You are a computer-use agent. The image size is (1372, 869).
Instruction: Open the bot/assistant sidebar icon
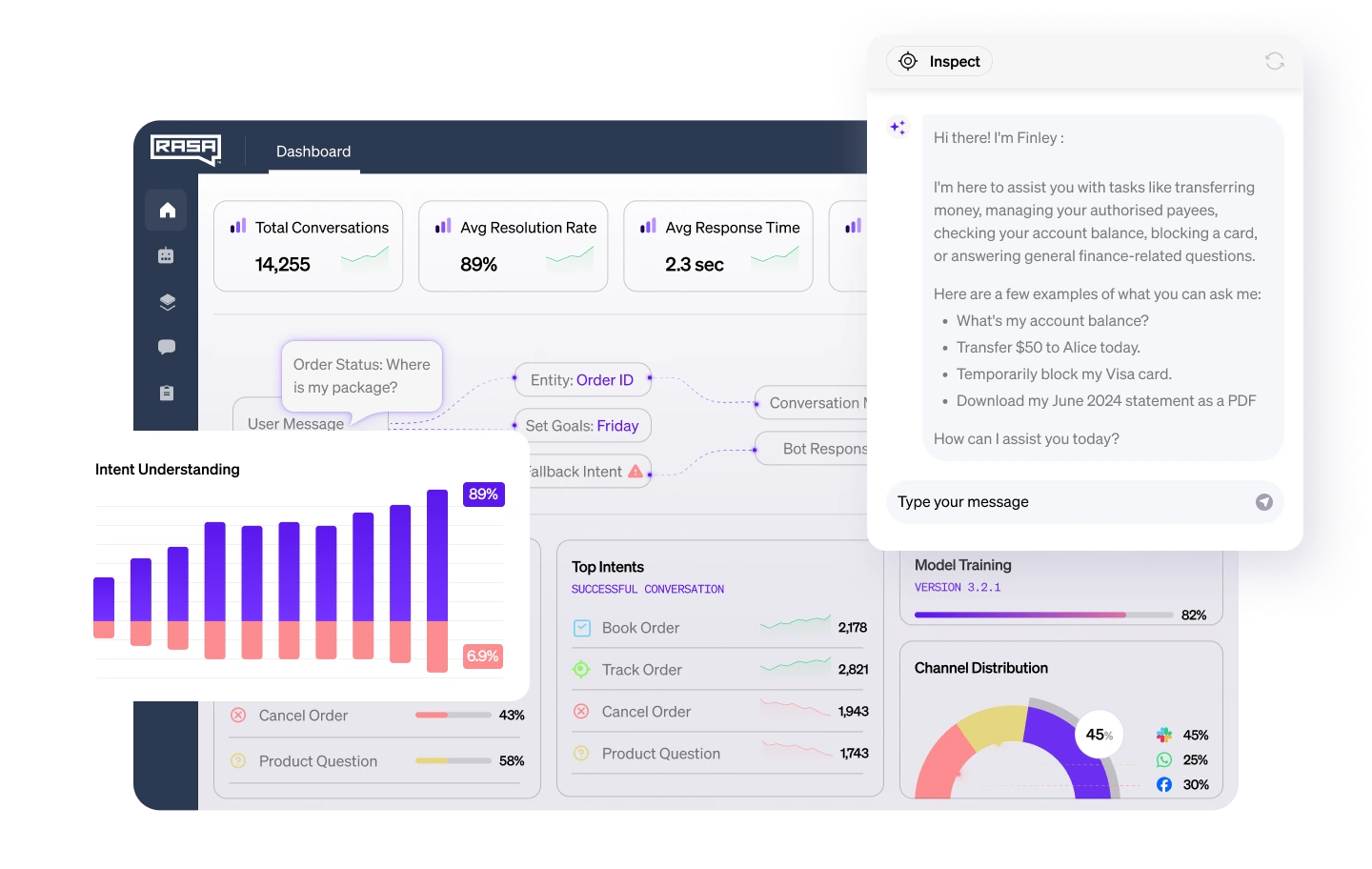167,255
